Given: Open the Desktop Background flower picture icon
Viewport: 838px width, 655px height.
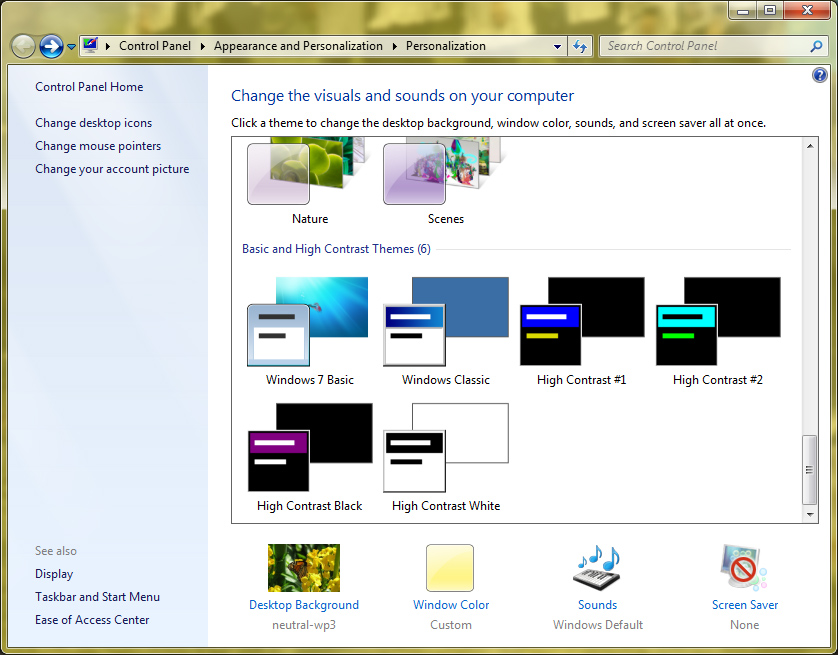Looking at the screenshot, I should [x=304, y=568].
